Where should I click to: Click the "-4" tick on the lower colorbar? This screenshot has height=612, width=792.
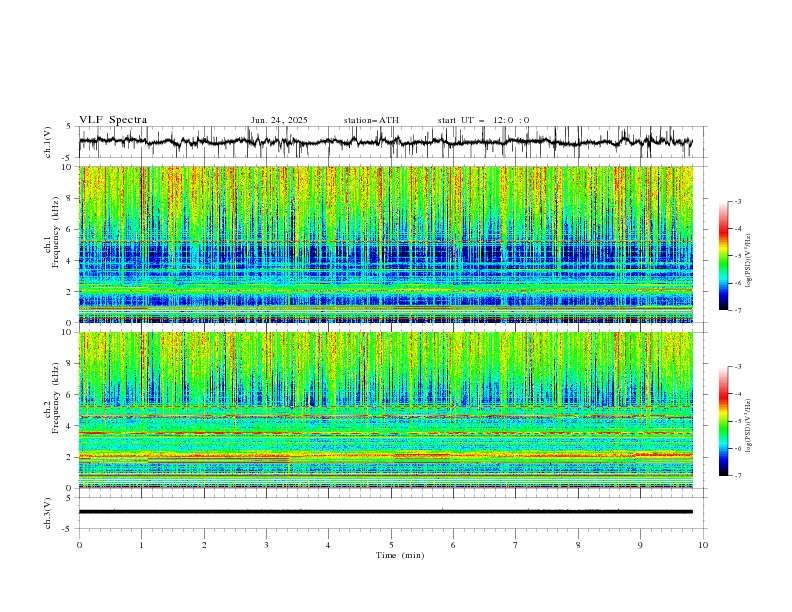point(738,394)
